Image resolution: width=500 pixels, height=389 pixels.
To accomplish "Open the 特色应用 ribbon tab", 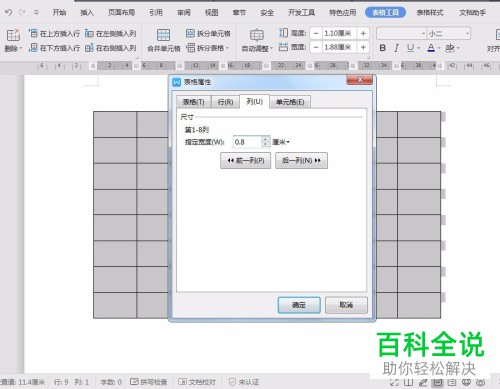I will 343,13.
